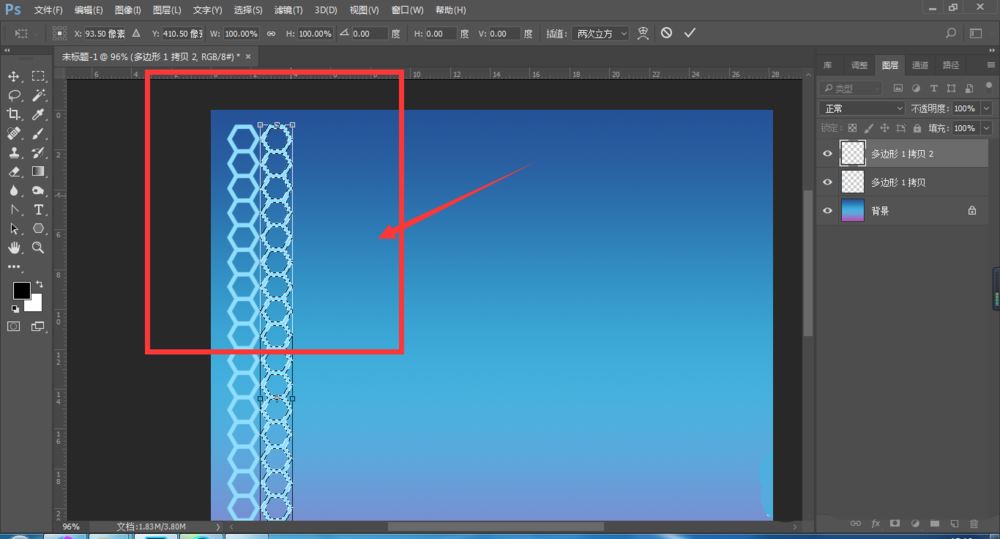This screenshot has height=539, width=1000.
Task: Cancel the transform
Action: click(666, 33)
